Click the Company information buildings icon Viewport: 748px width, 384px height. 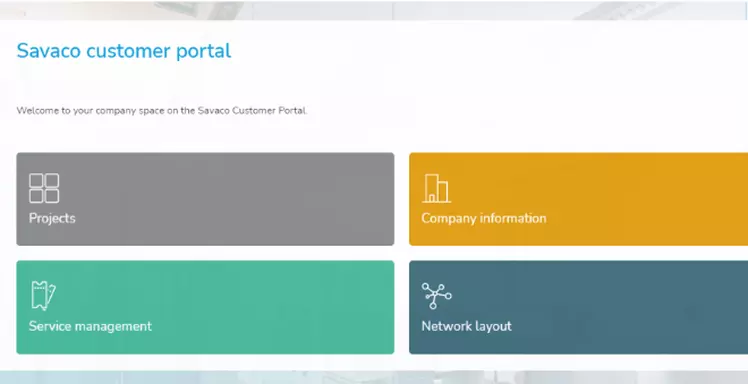pyautogui.click(x=436, y=188)
